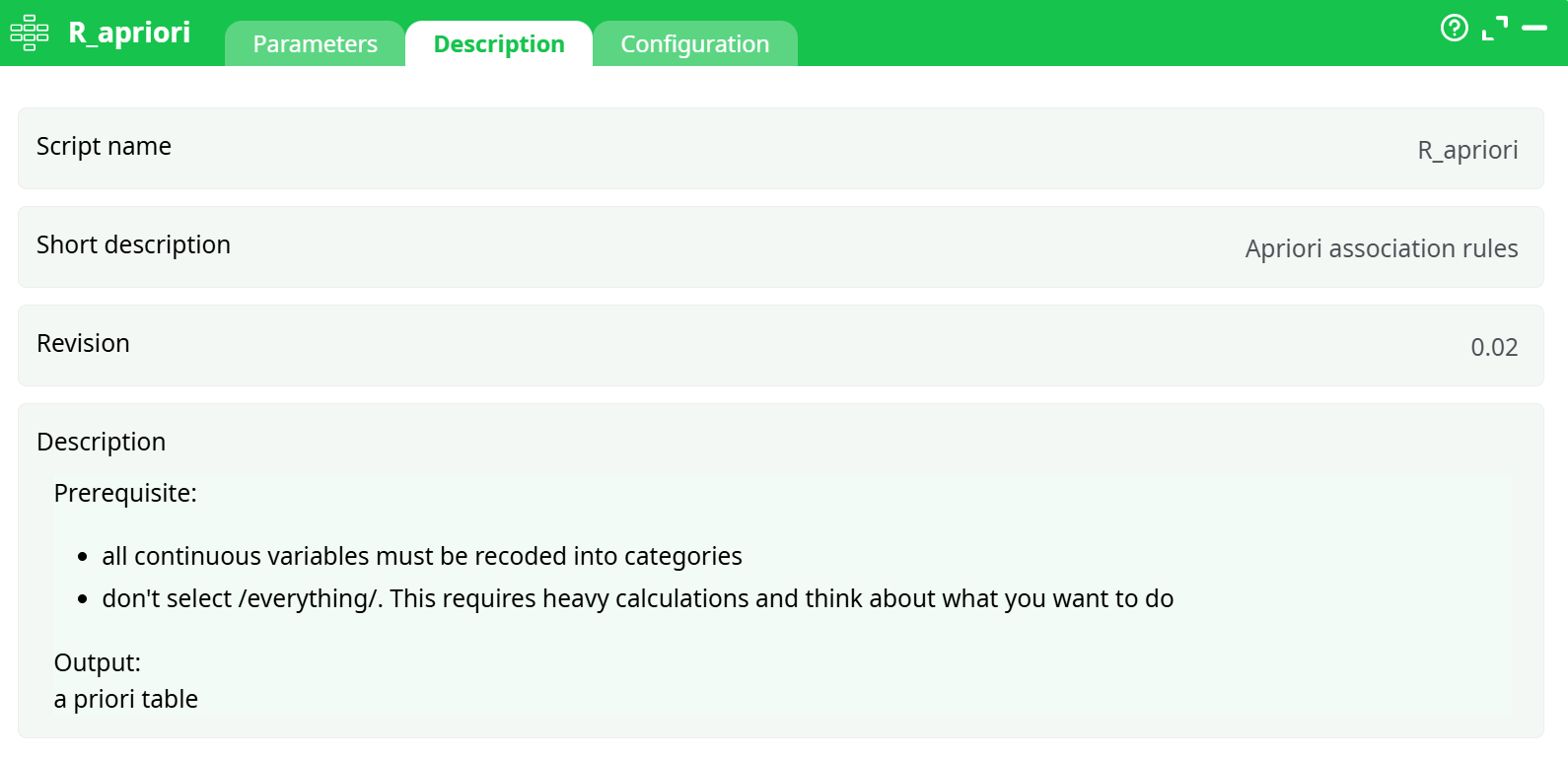This screenshot has height=758, width=1568.
Task: Click the R_apriori node workflow icon
Action: (29, 33)
